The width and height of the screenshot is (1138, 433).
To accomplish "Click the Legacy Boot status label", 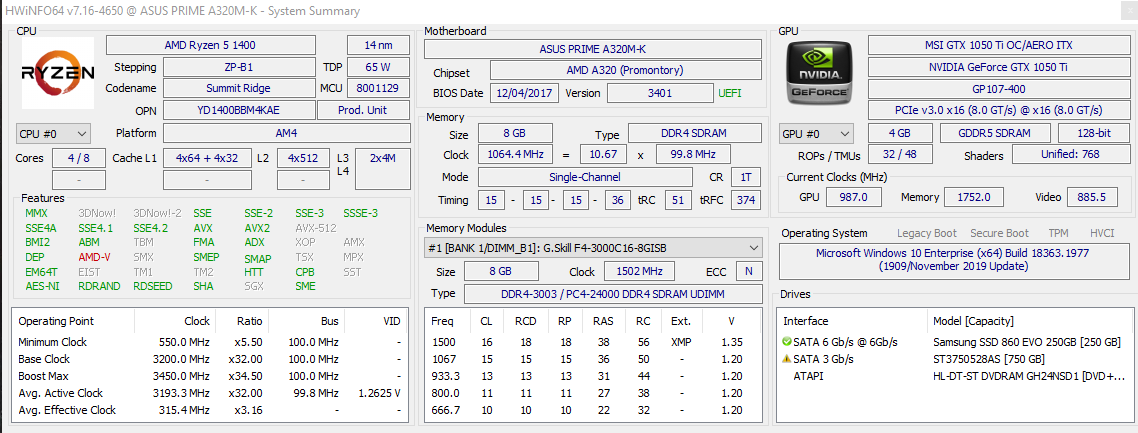I will pyautogui.click(x=927, y=233).
